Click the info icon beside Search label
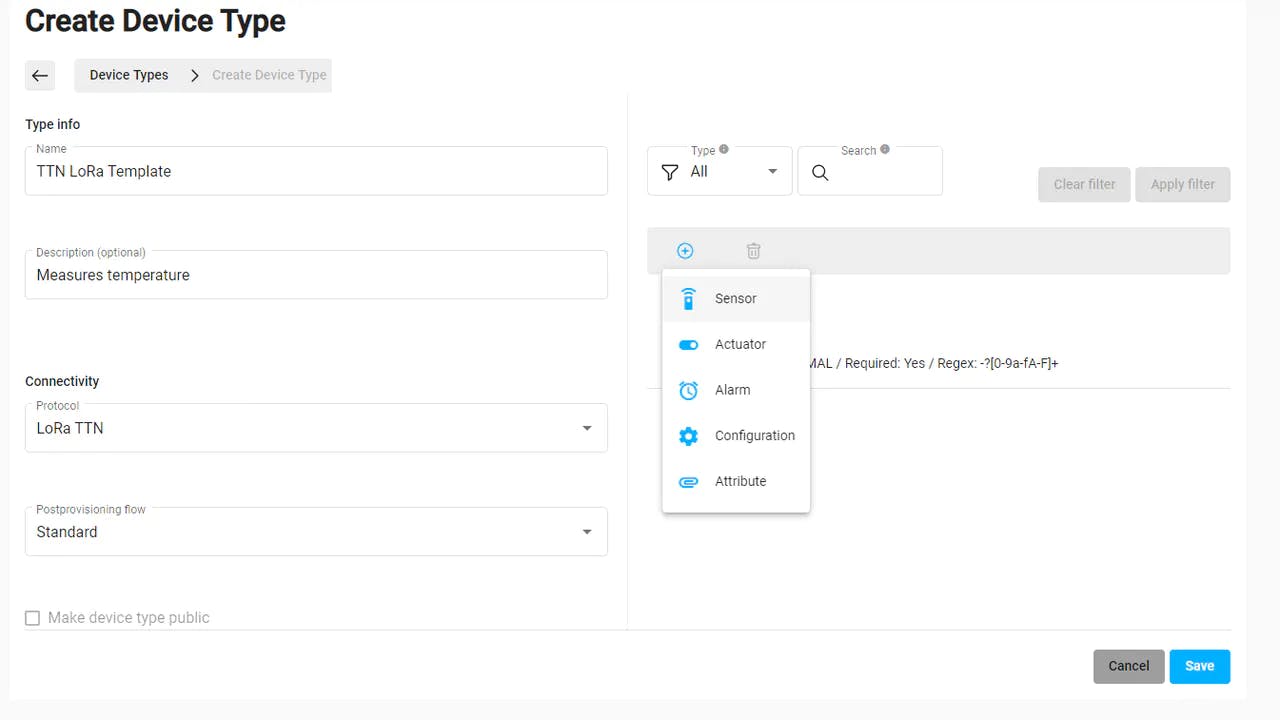 pyautogui.click(x=885, y=149)
